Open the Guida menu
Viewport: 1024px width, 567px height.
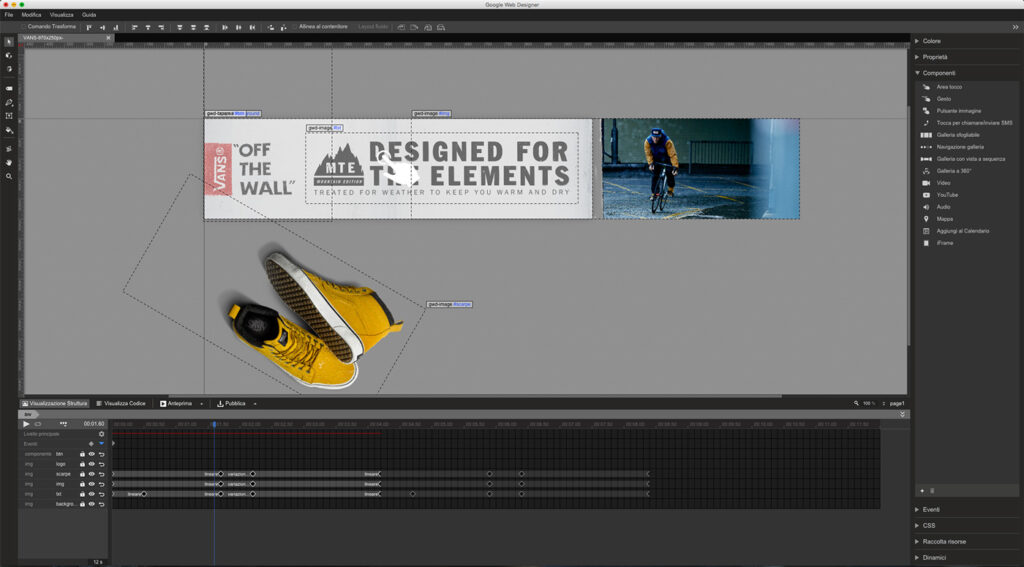click(x=89, y=14)
